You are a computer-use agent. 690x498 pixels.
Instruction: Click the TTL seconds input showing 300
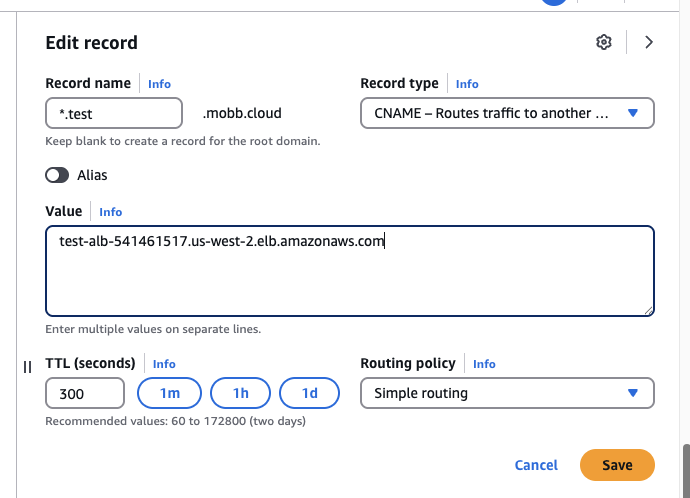[x=85, y=393]
